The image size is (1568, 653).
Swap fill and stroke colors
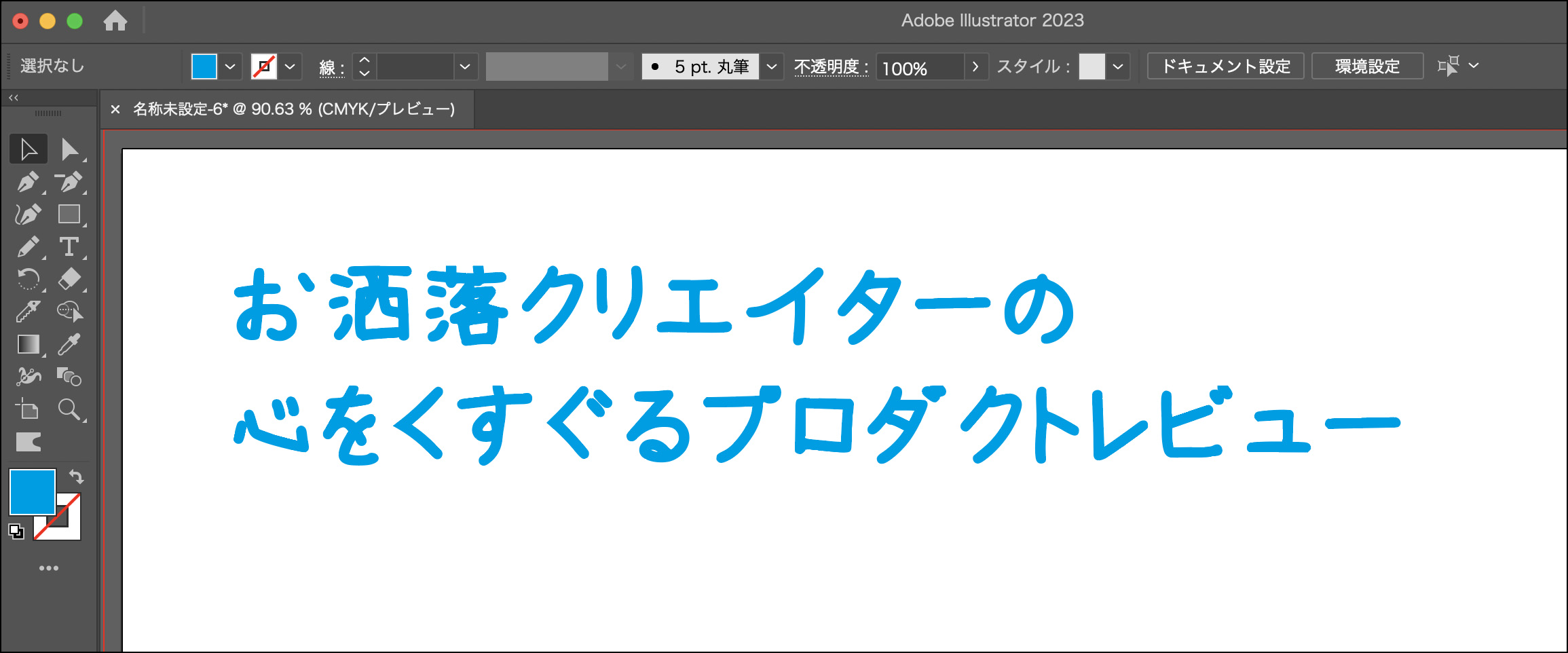click(77, 477)
